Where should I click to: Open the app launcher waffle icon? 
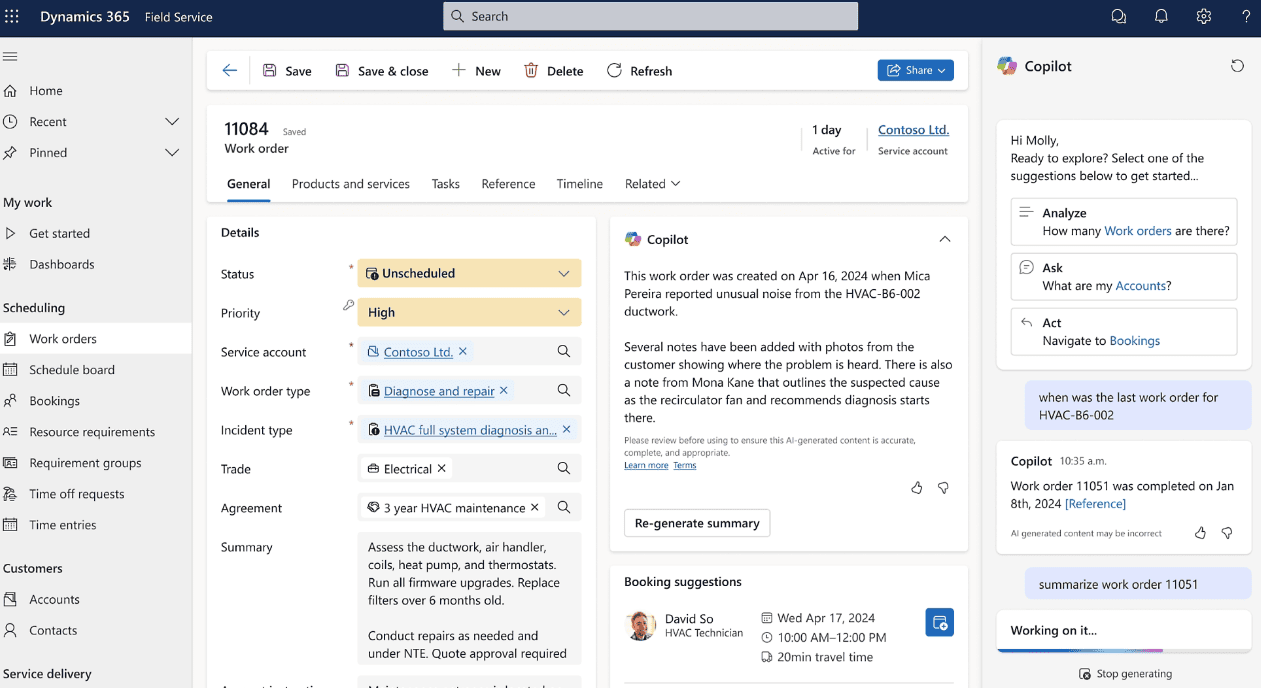coord(12,17)
